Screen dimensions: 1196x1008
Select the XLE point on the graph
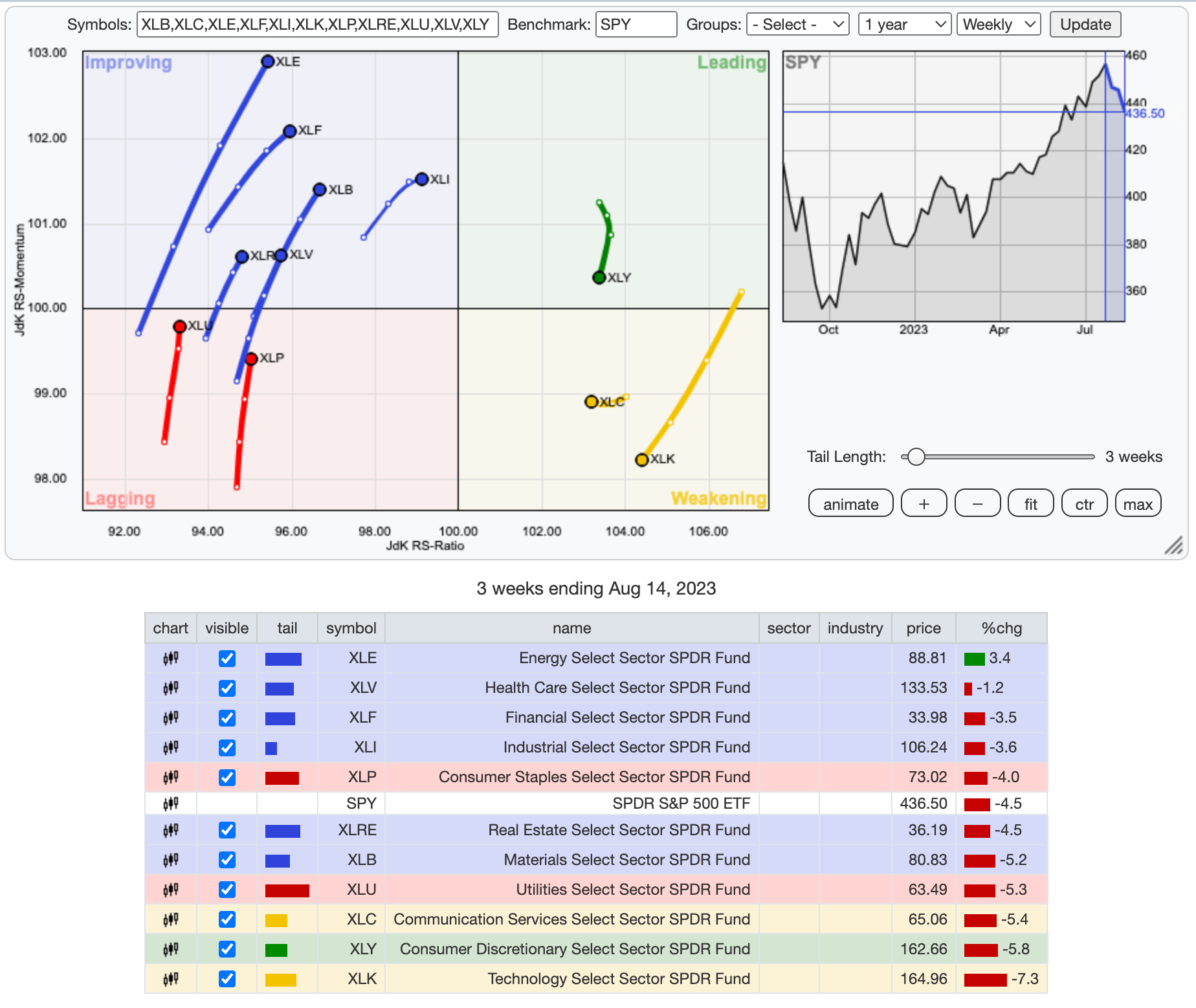(268, 61)
